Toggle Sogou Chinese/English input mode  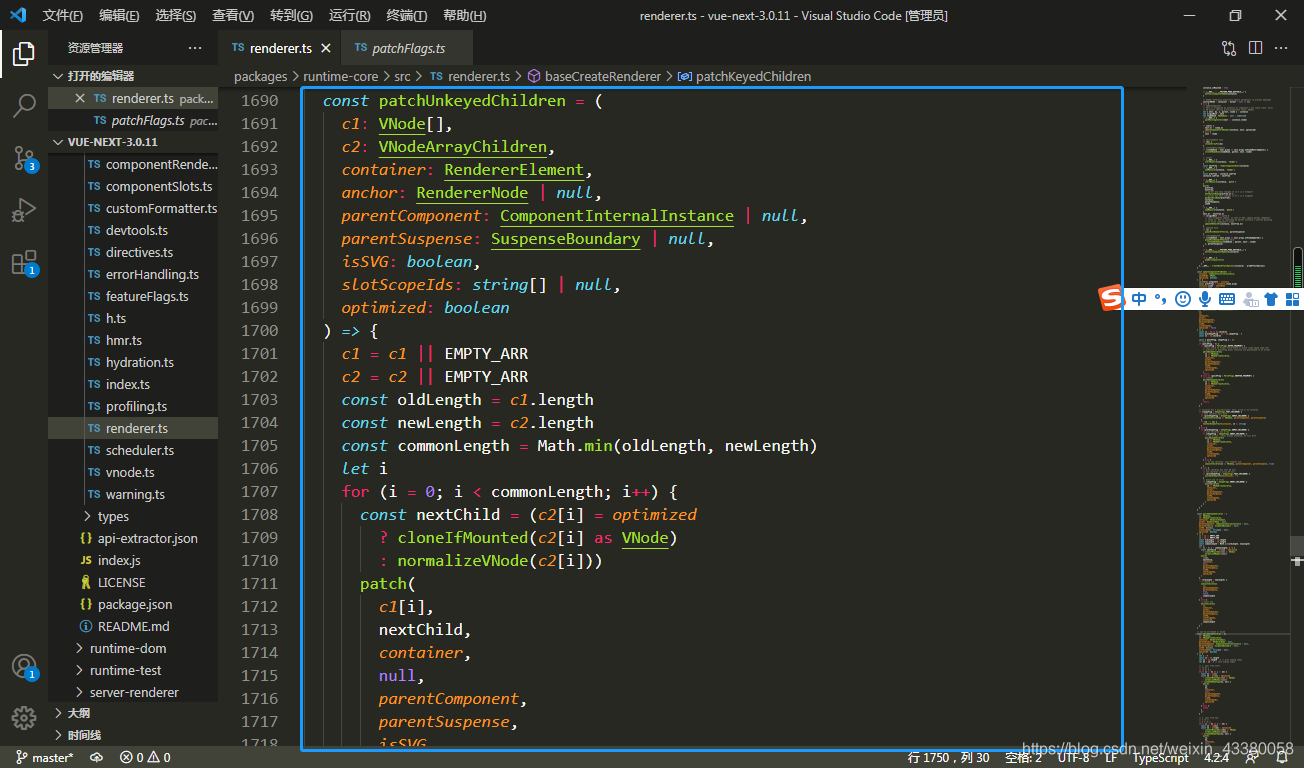[x=1139, y=299]
